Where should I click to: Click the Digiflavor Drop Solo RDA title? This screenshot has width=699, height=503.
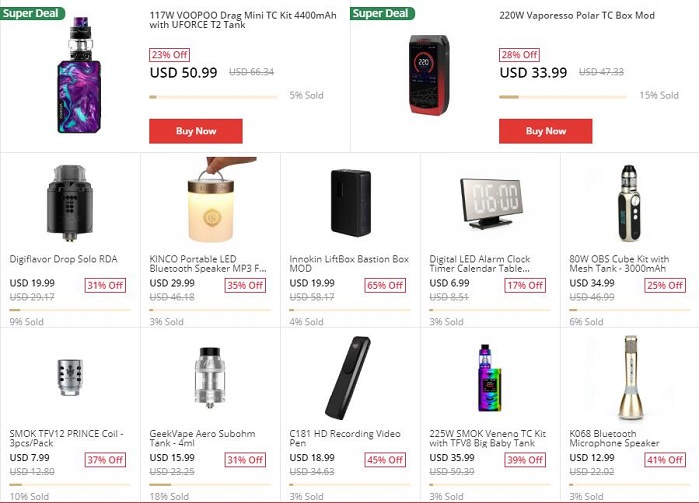(63, 260)
